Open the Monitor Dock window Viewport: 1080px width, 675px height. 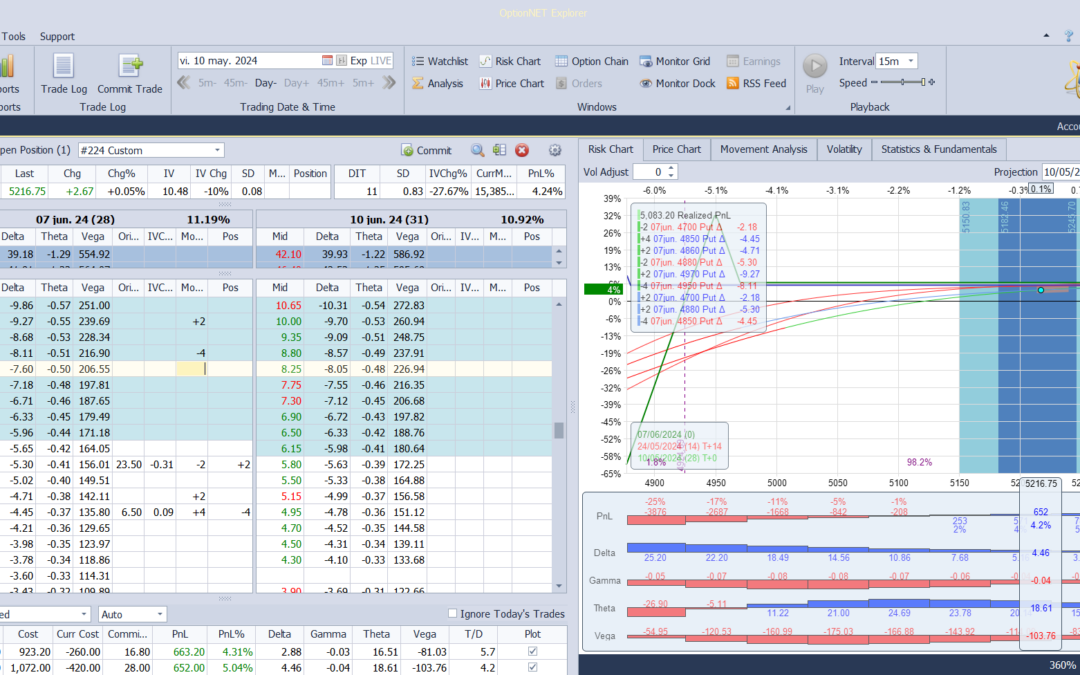coord(677,83)
